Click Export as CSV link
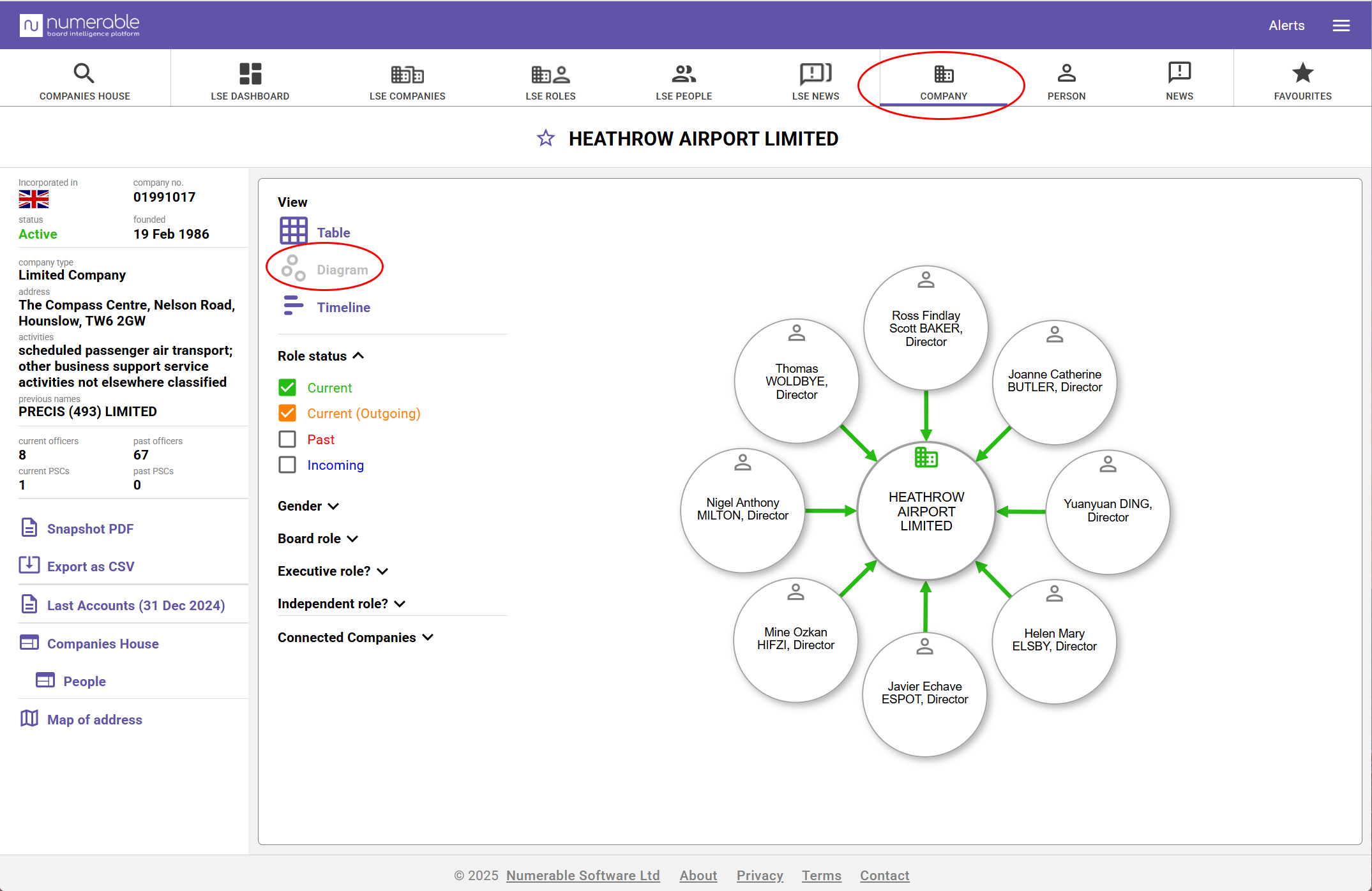Viewport: 1372px width, 891px height. [90, 566]
